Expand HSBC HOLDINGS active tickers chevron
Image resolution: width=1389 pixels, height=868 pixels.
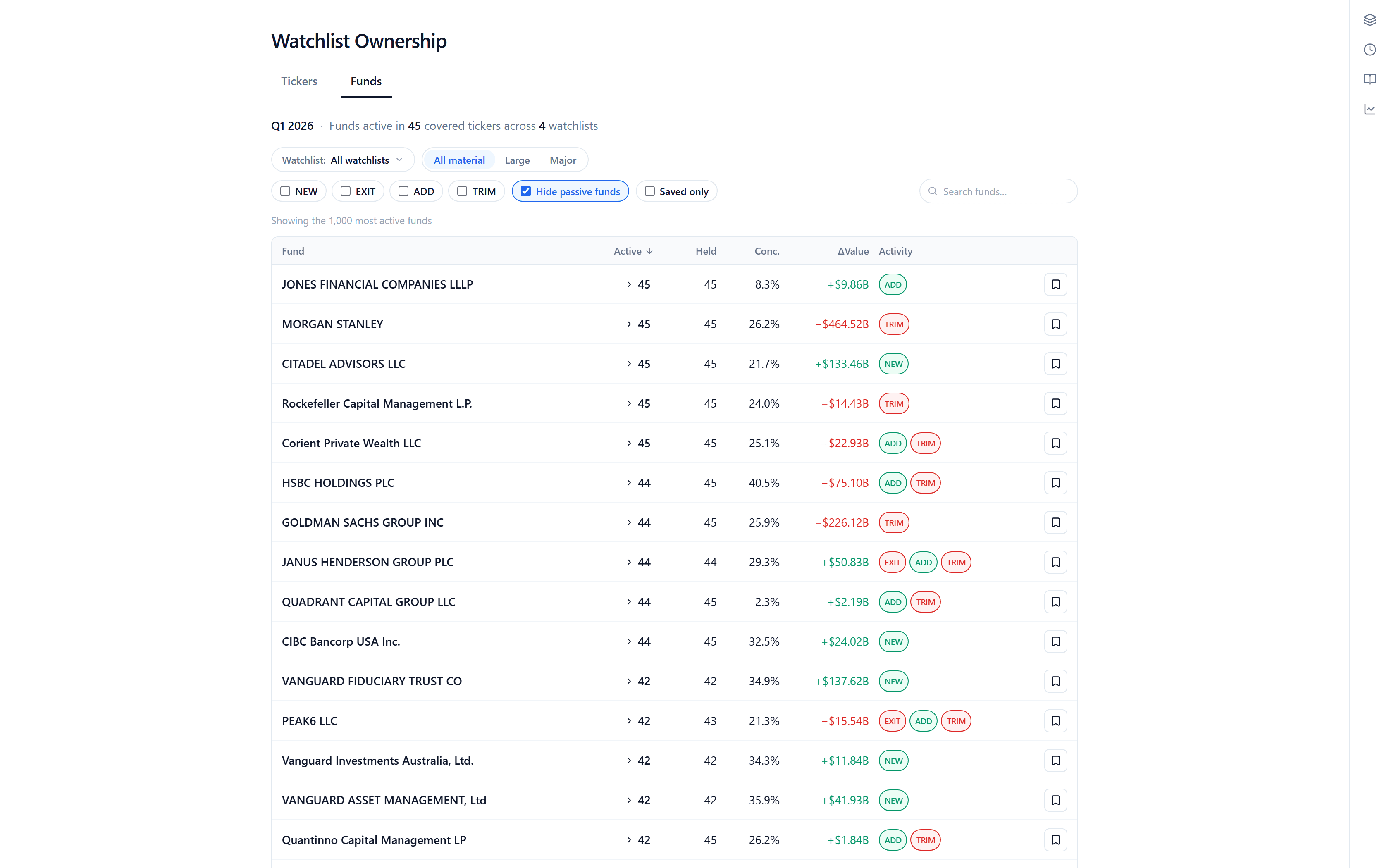(629, 482)
